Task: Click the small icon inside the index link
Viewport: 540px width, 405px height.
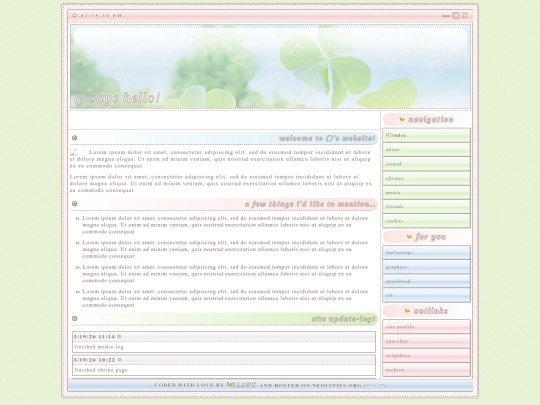Action: [388, 135]
